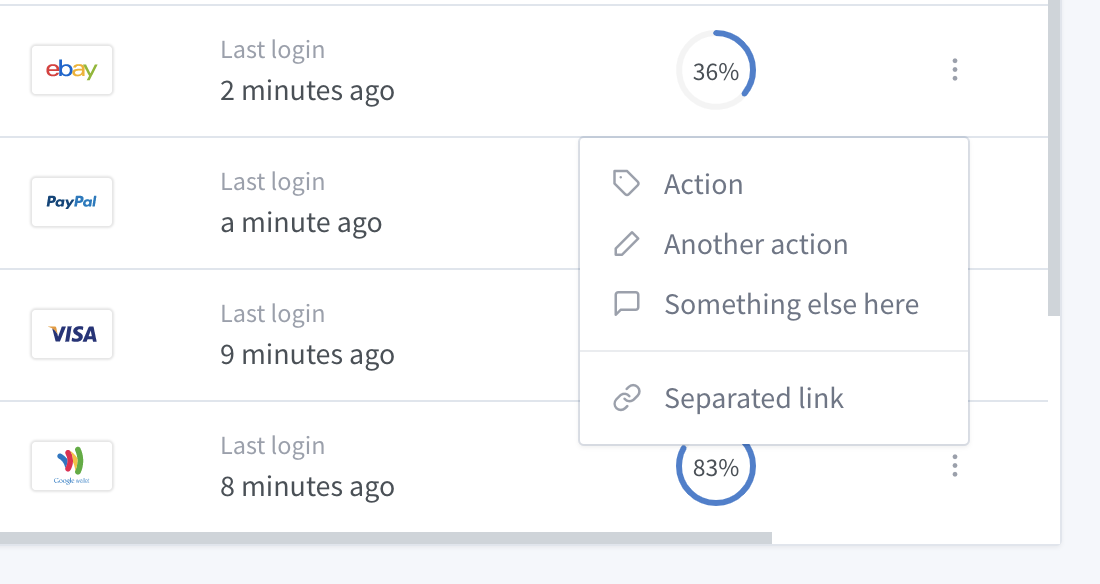This screenshot has width=1100, height=584.
Task: Click the pencil icon beside Another action
Action: (x=628, y=243)
